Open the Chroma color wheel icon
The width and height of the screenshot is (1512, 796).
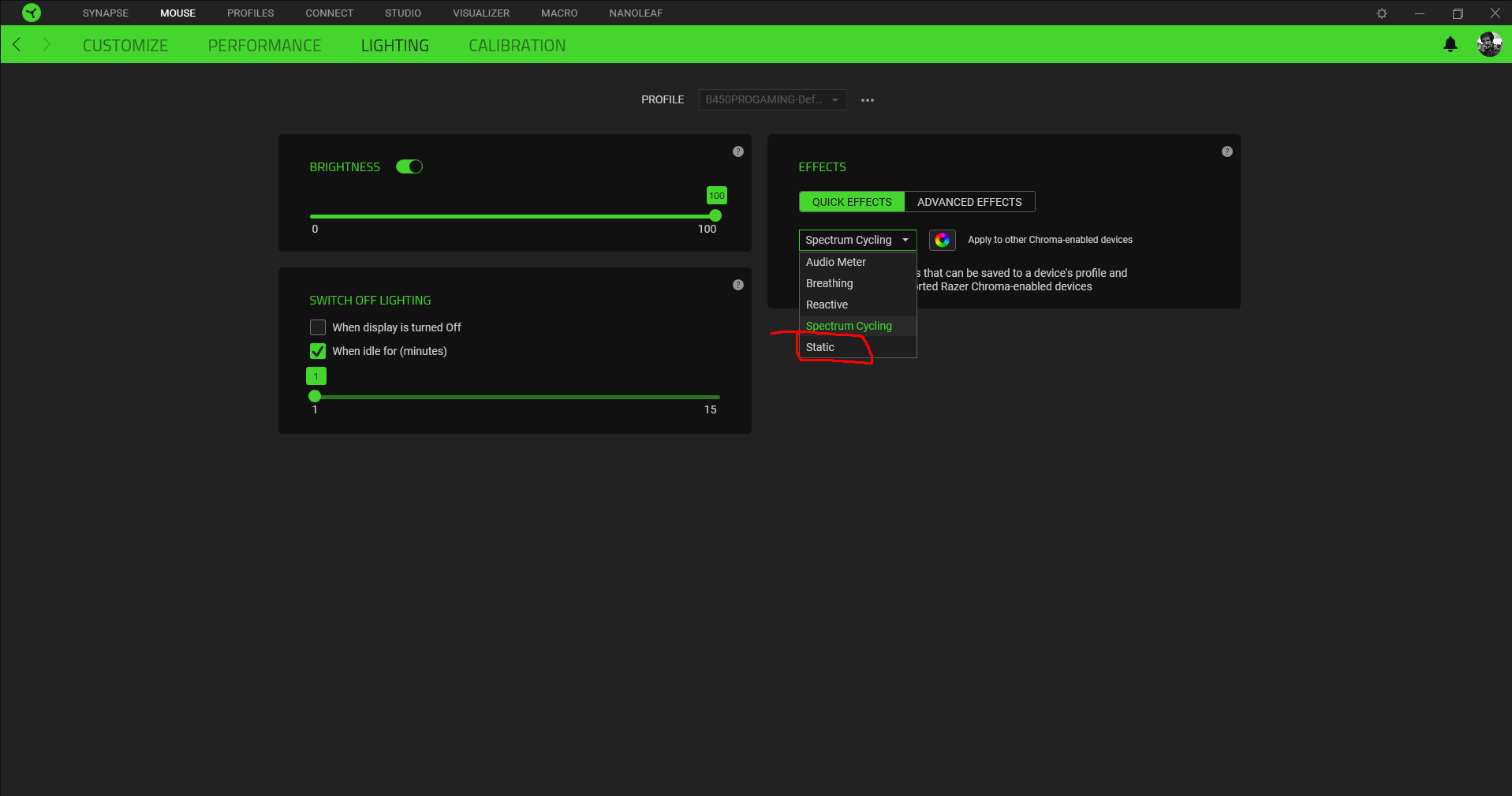click(943, 240)
